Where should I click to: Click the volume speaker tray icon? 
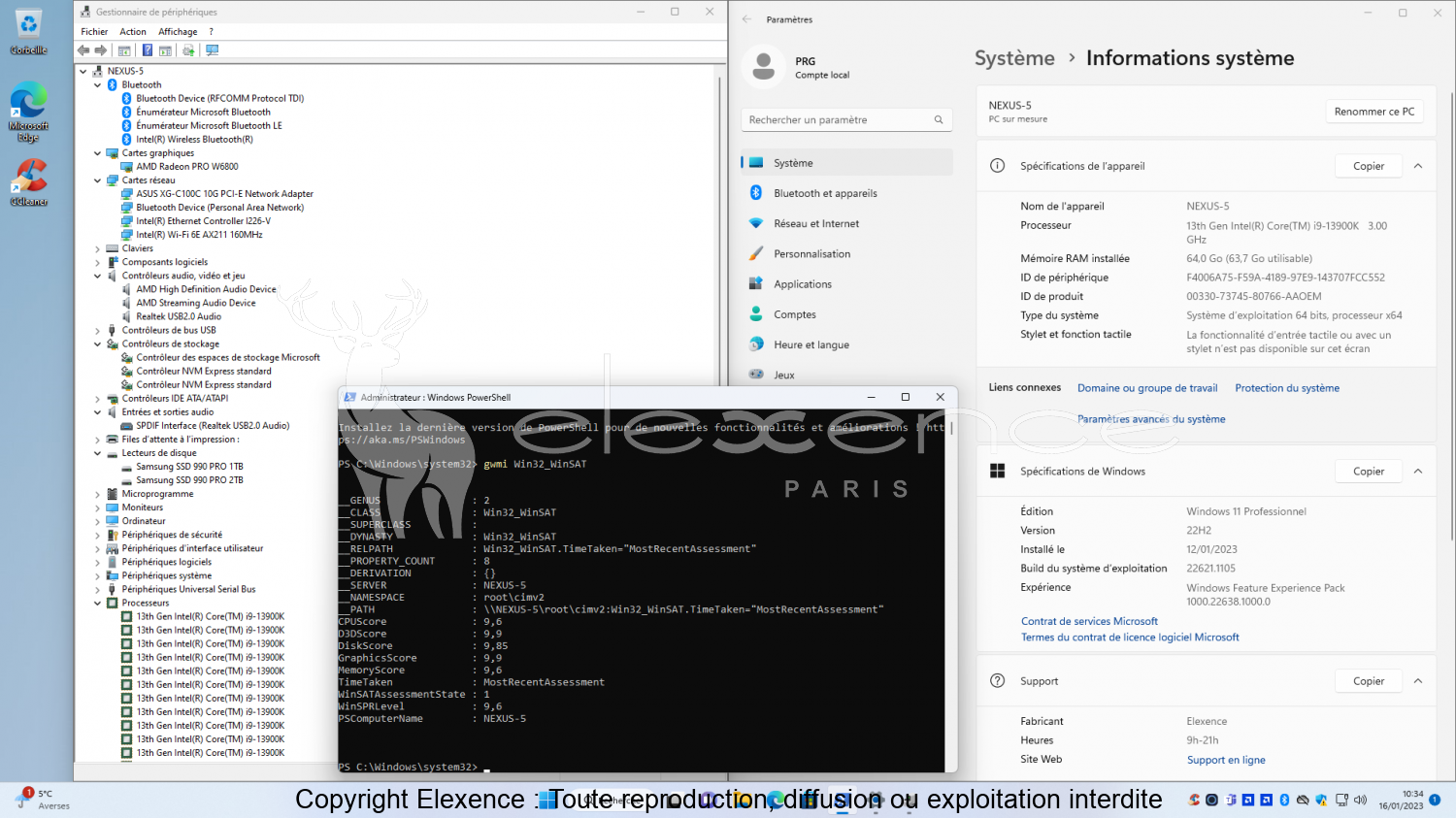point(1360,801)
